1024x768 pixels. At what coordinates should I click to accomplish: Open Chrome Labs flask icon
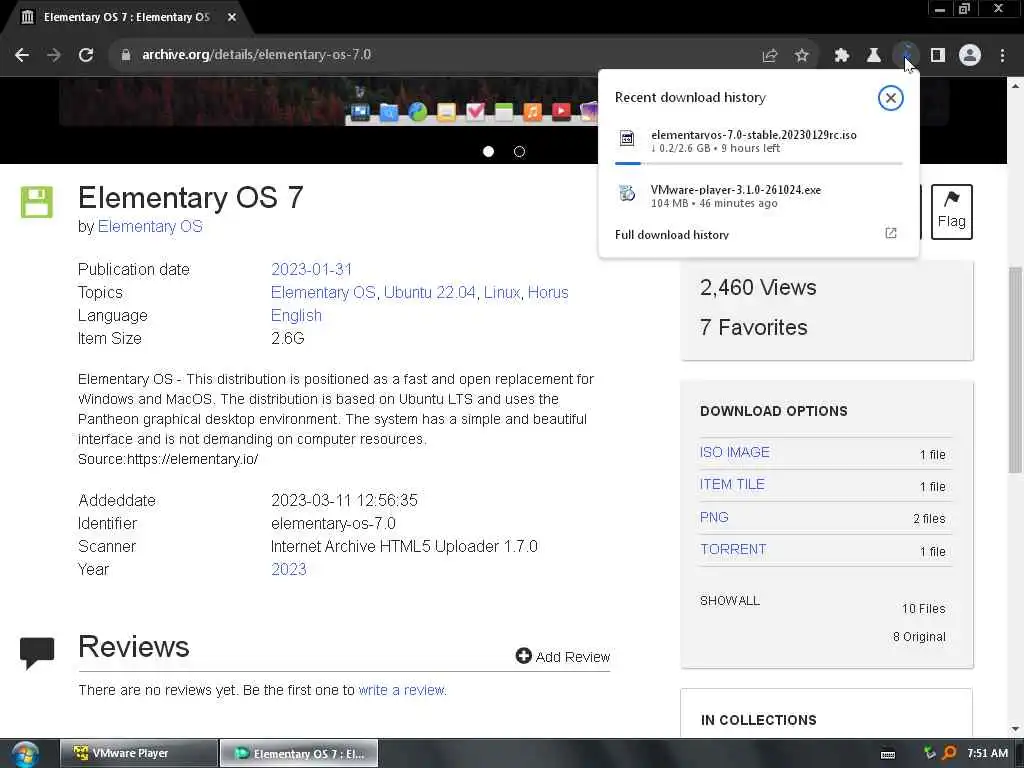874,56
